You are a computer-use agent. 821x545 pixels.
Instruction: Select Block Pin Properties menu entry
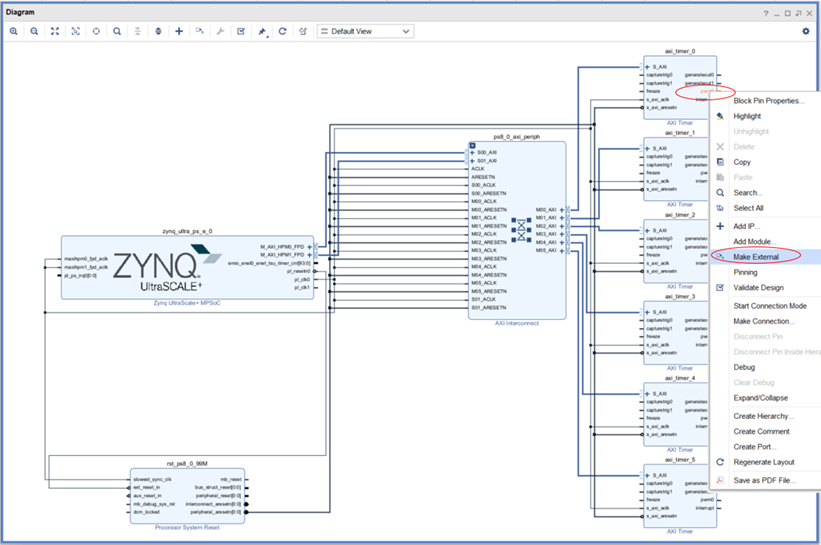point(768,101)
